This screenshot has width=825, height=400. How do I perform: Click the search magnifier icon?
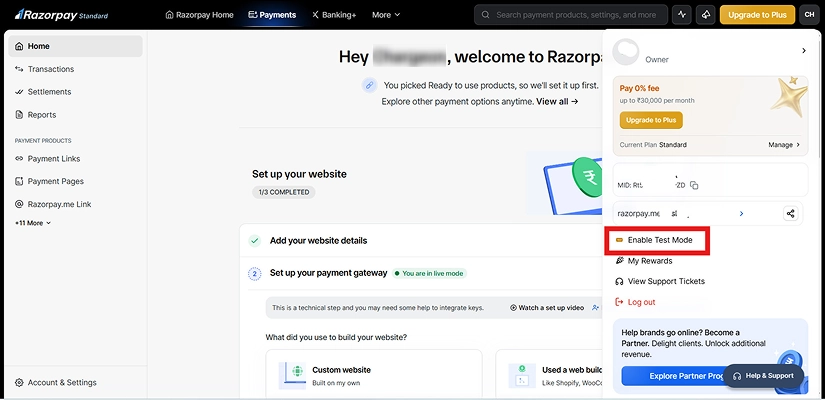[x=486, y=15]
